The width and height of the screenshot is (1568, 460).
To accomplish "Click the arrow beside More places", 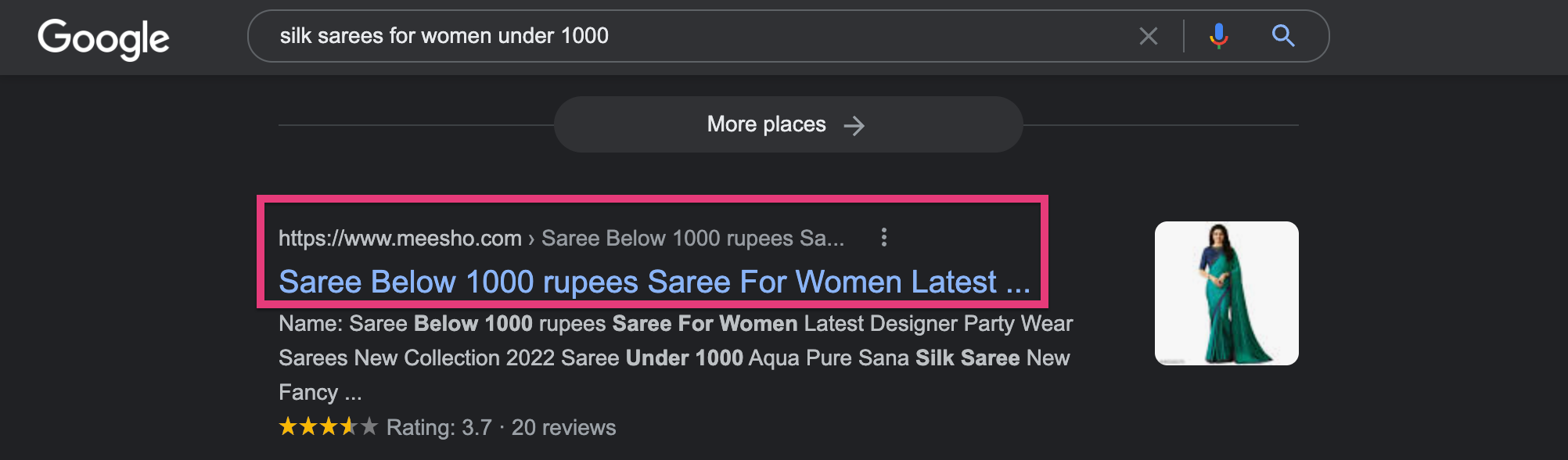I will point(854,125).
